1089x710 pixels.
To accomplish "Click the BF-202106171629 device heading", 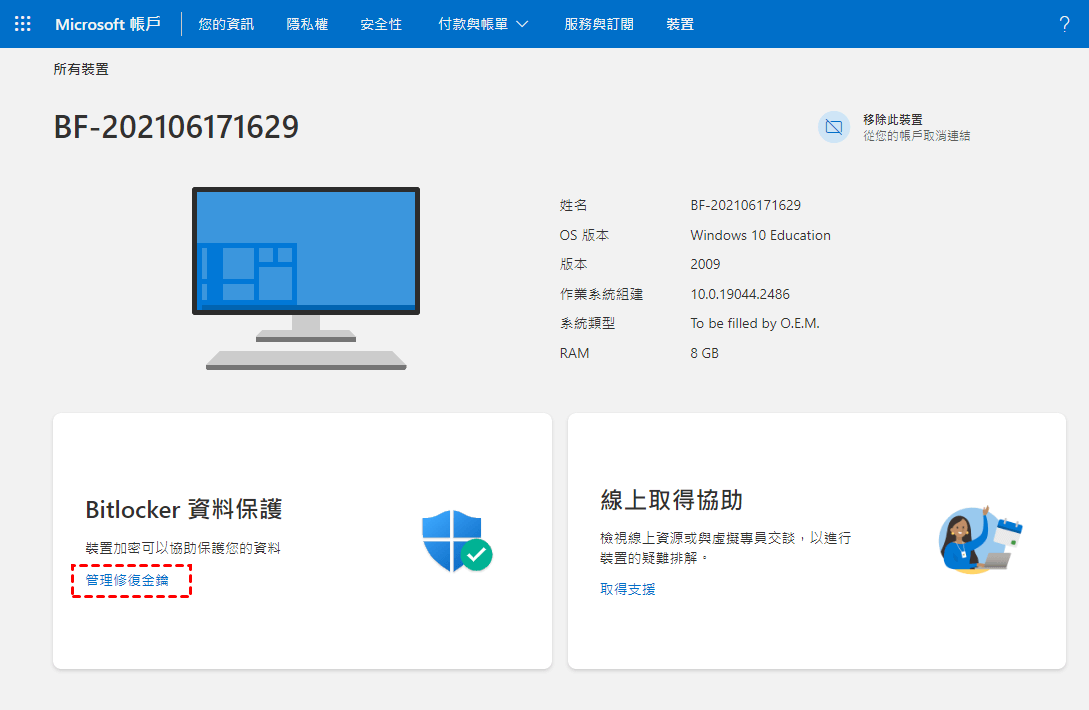I will 176,127.
